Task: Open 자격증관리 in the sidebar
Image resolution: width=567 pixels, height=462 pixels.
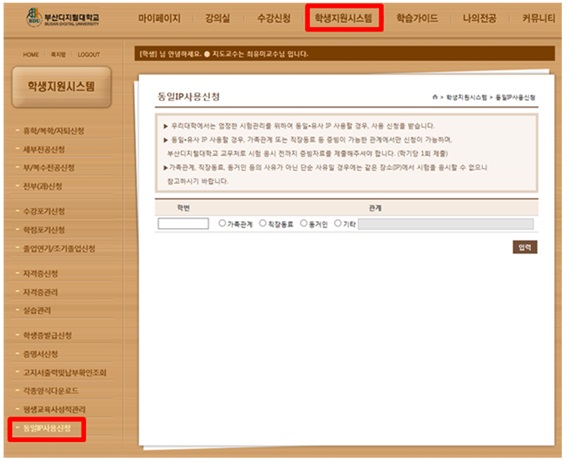Action: pos(40,292)
